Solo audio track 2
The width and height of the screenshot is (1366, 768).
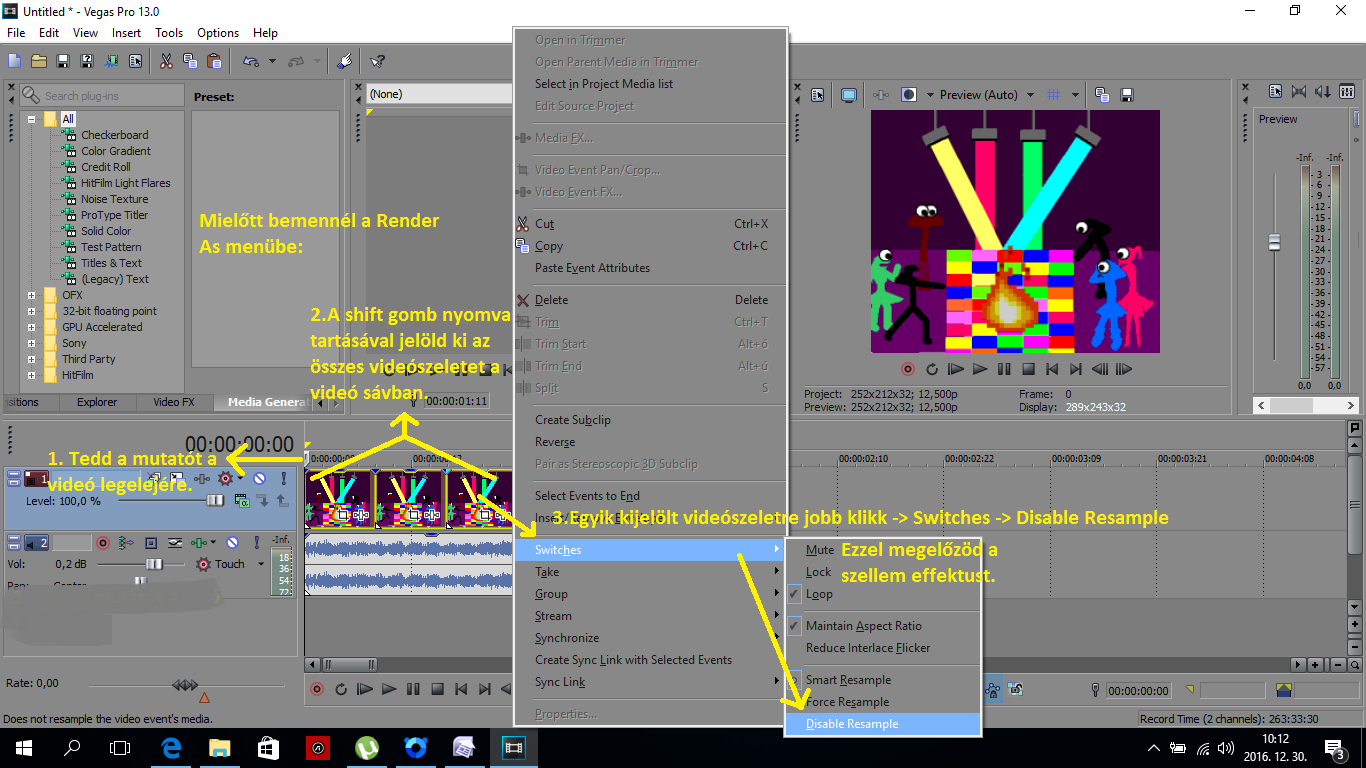point(256,543)
